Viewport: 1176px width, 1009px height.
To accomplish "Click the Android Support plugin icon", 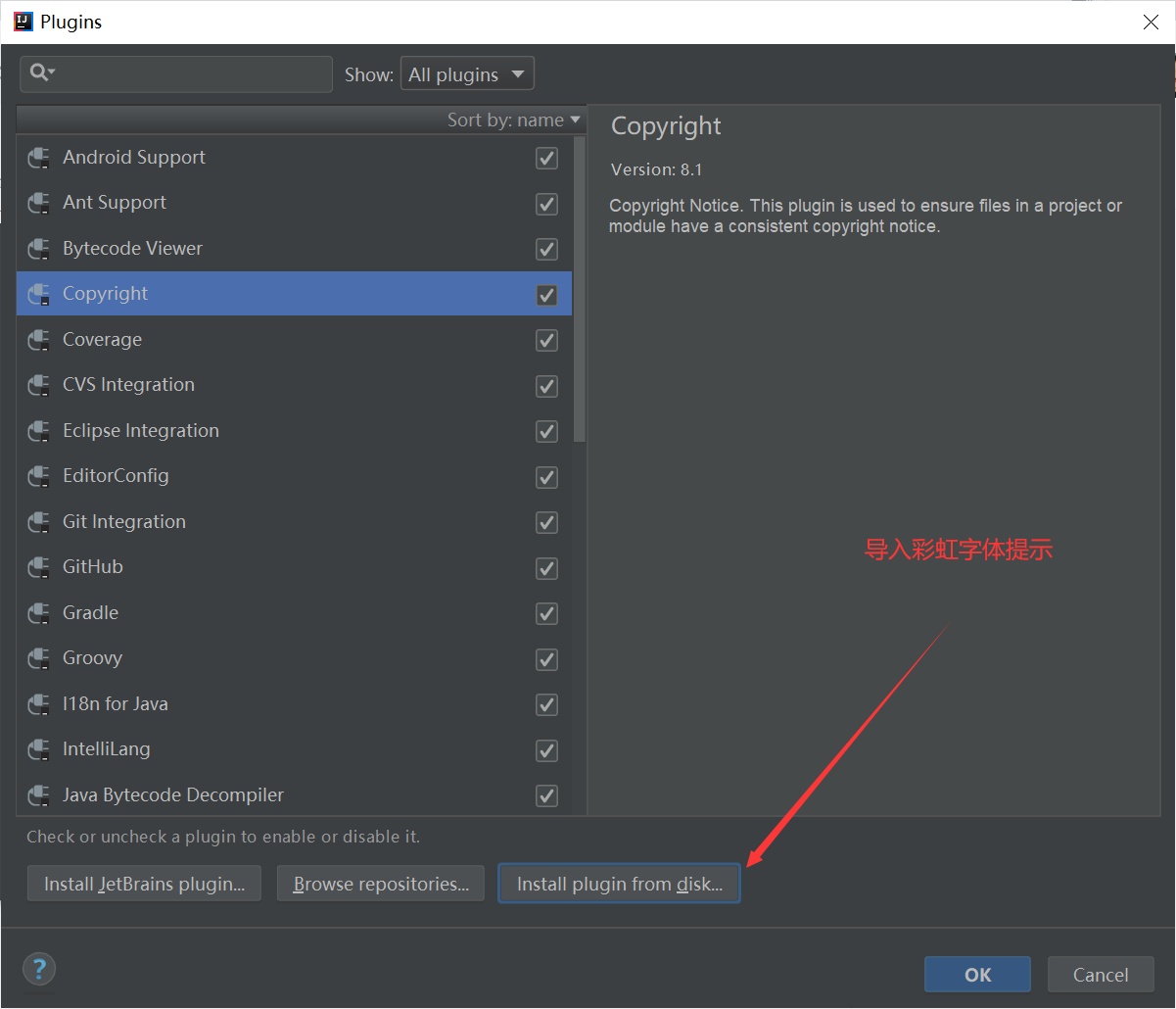I will click(x=39, y=158).
